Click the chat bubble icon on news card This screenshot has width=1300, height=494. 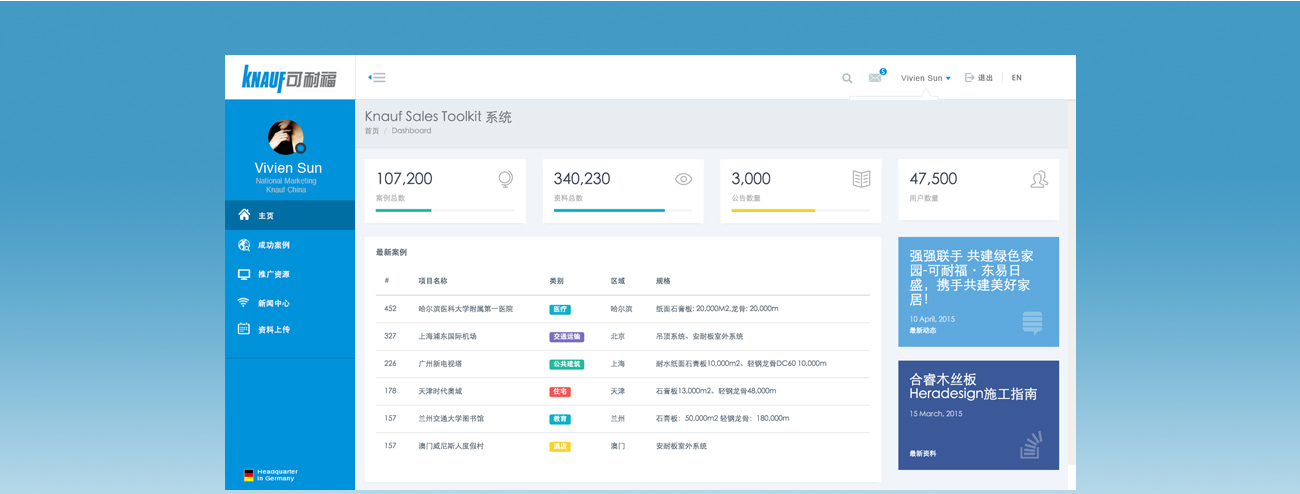(x=1032, y=323)
